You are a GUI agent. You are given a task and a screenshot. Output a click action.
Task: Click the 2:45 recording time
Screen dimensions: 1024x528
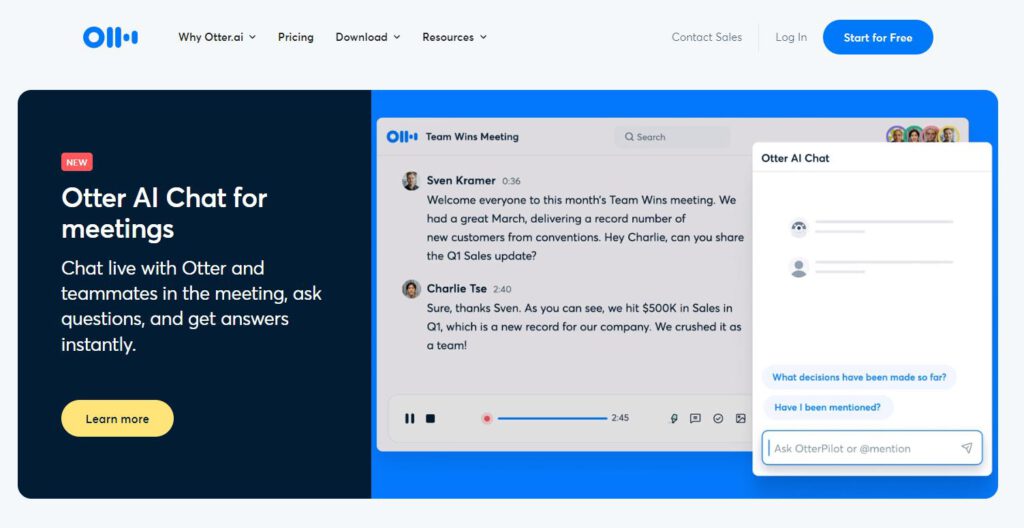620,418
